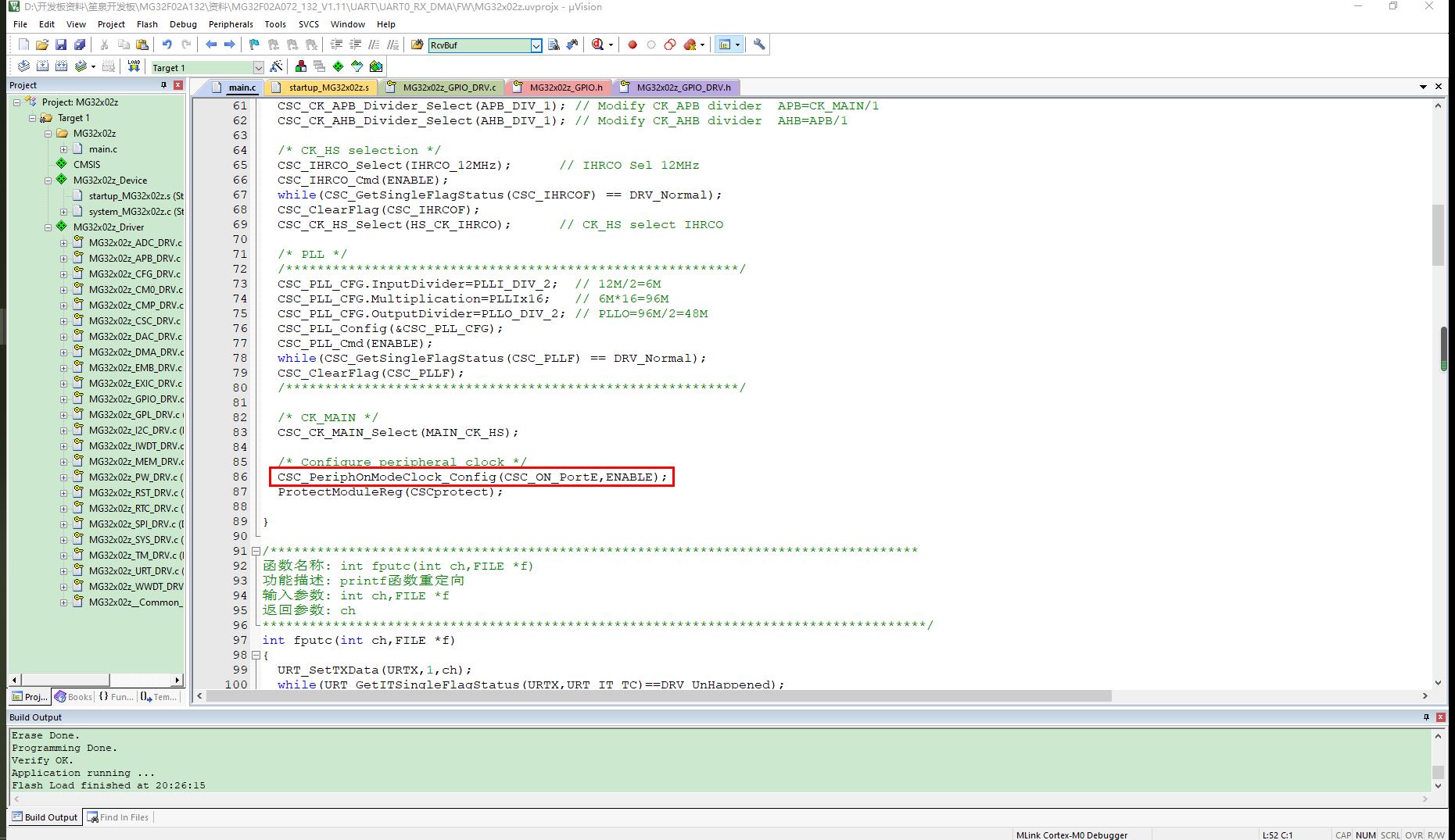Viewport: 1455px width, 840px height.
Task: Click the editor horizontal scrollbar thumb
Action: (658, 696)
